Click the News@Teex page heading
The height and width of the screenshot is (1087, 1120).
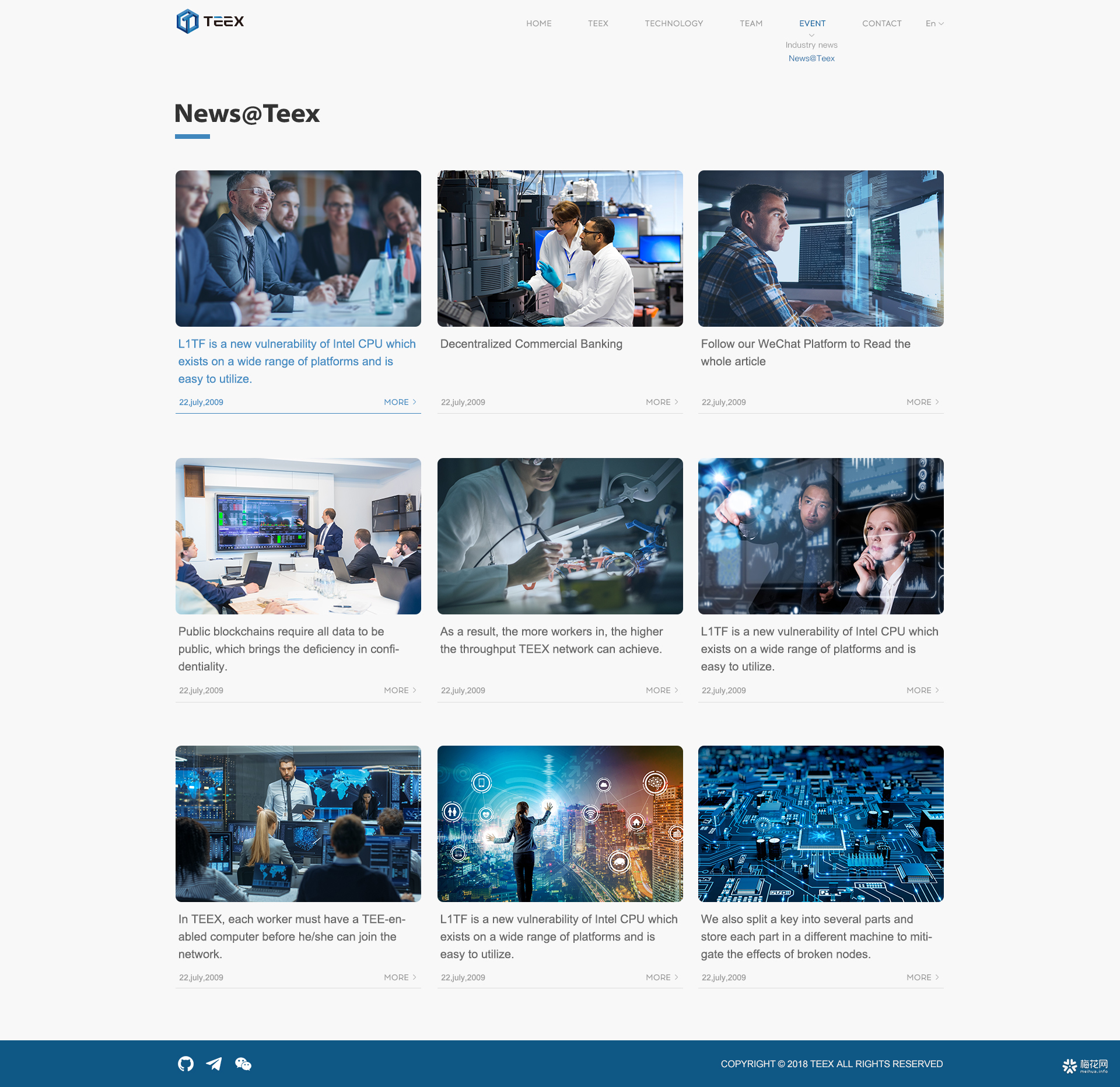[247, 113]
